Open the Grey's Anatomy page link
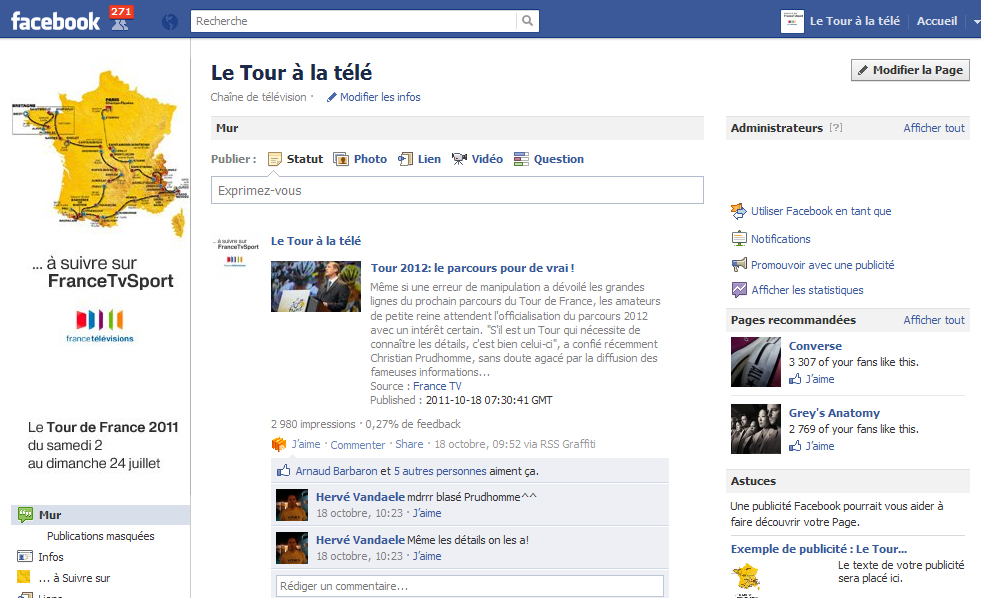This screenshot has width=981, height=598. [834, 413]
